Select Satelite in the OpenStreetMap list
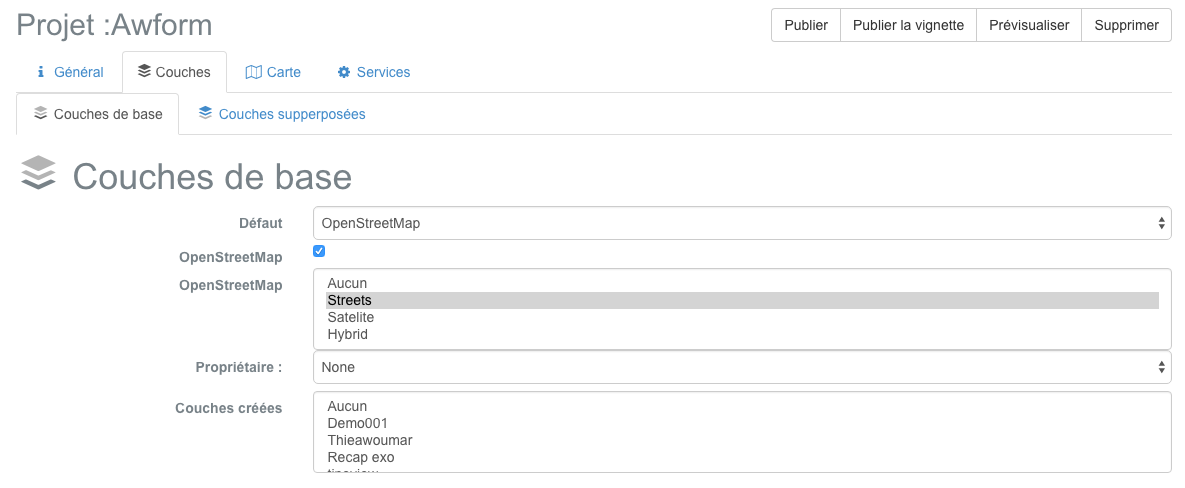1185x488 pixels. click(742, 317)
